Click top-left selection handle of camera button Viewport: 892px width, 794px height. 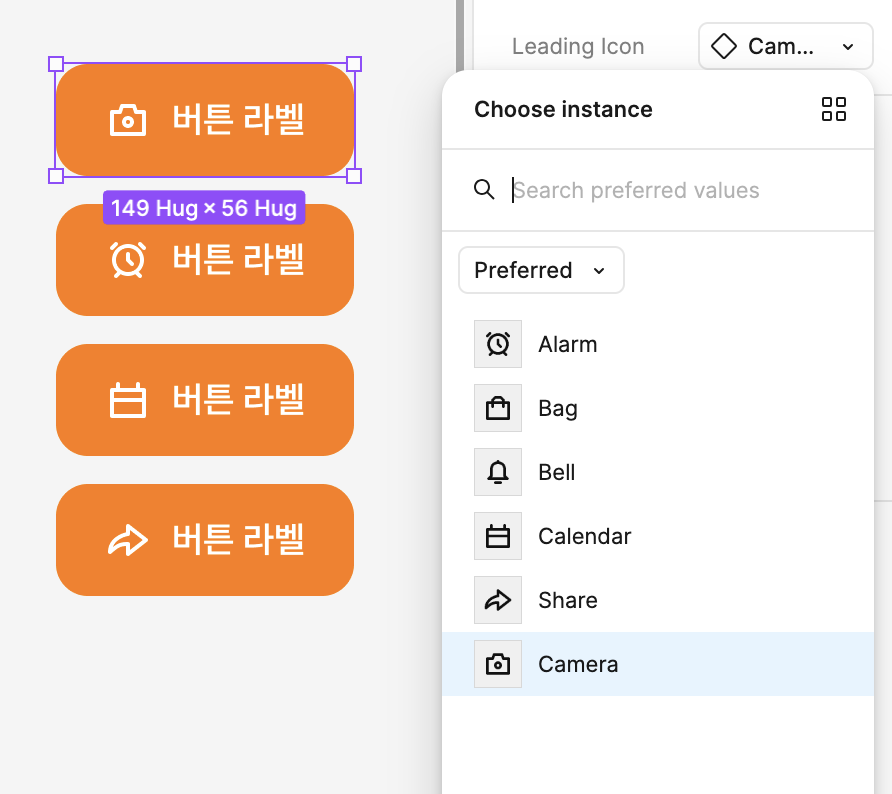pyautogui.click(x=56, y=64)
